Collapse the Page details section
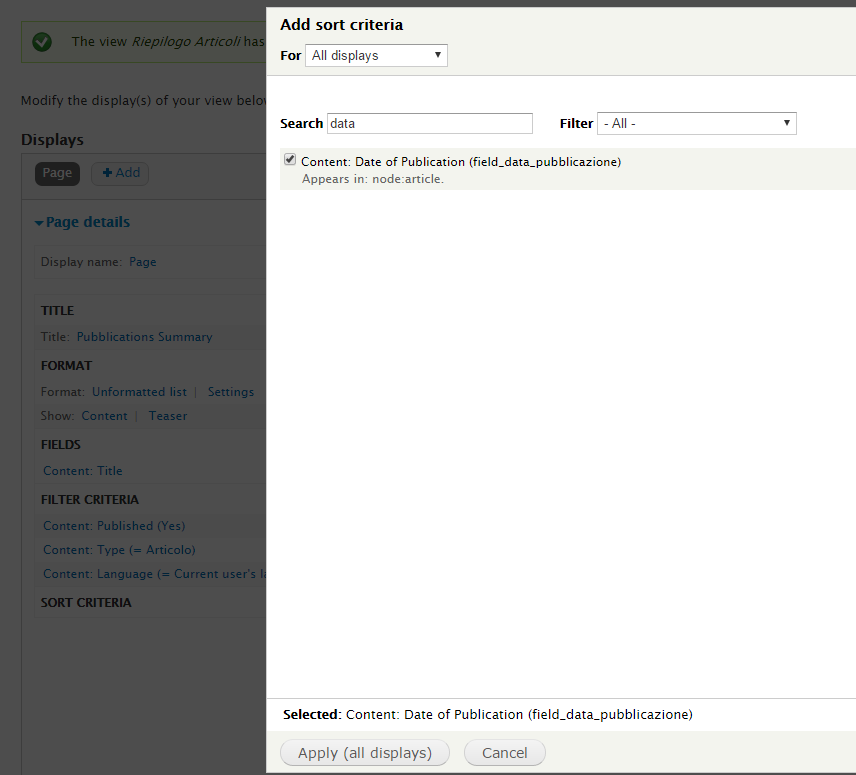The image size is (856, 775). click(82, 222)
